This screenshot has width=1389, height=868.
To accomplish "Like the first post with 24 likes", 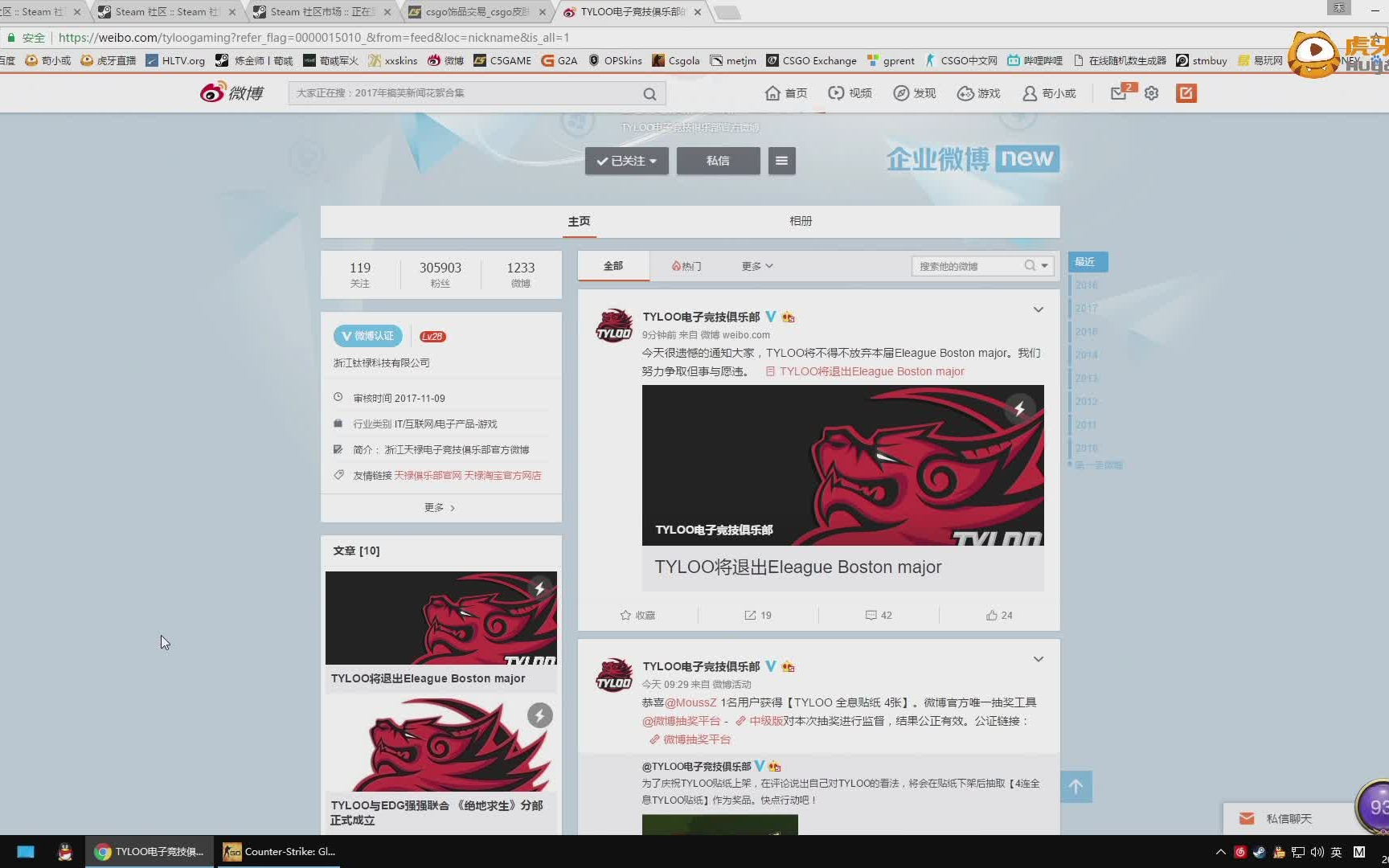I will (999, 615).
